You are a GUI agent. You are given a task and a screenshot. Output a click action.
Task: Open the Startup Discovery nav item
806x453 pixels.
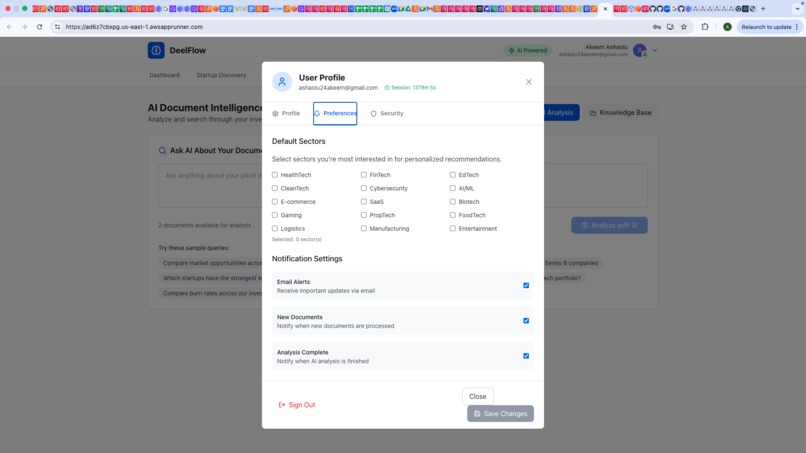click(221, 75)
